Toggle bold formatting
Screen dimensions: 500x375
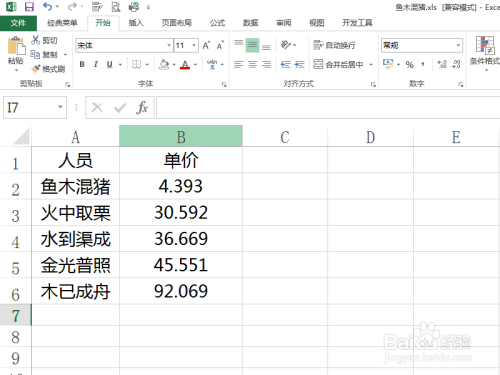point(82,64)
